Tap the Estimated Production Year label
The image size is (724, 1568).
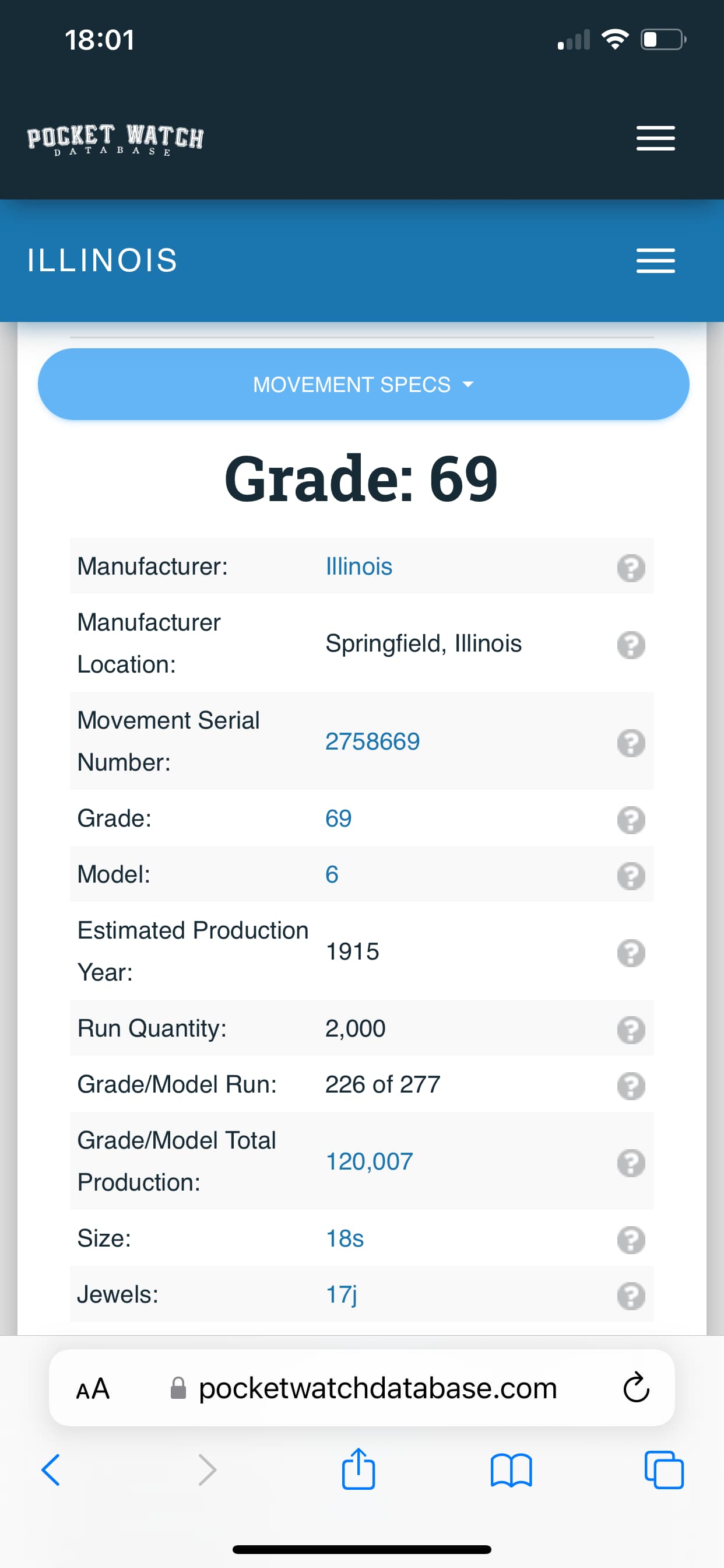click(x=193, y=951)
